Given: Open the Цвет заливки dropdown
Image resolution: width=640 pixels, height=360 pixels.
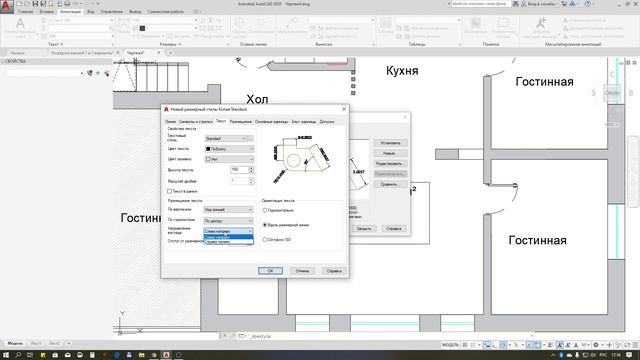Looking at the screenshot, I should click(229, 159).
